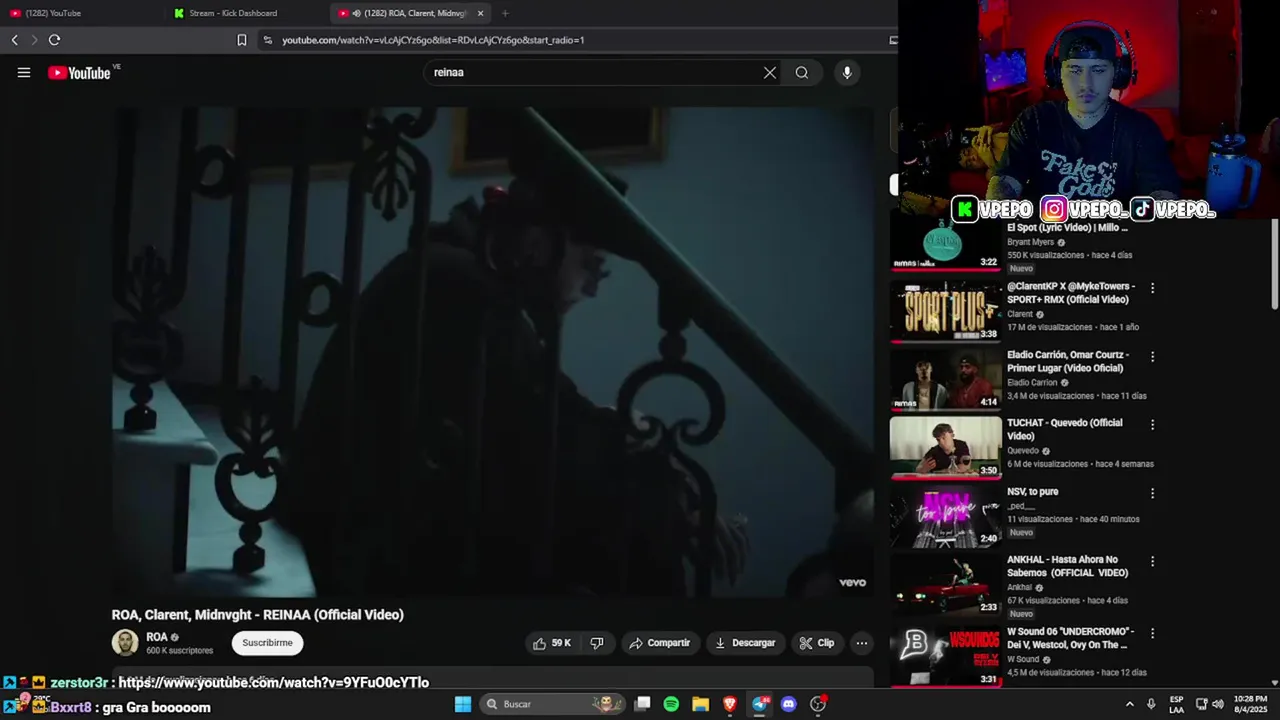
Task: Subscribe with the Suscribirme button
Action: point(267,643)
